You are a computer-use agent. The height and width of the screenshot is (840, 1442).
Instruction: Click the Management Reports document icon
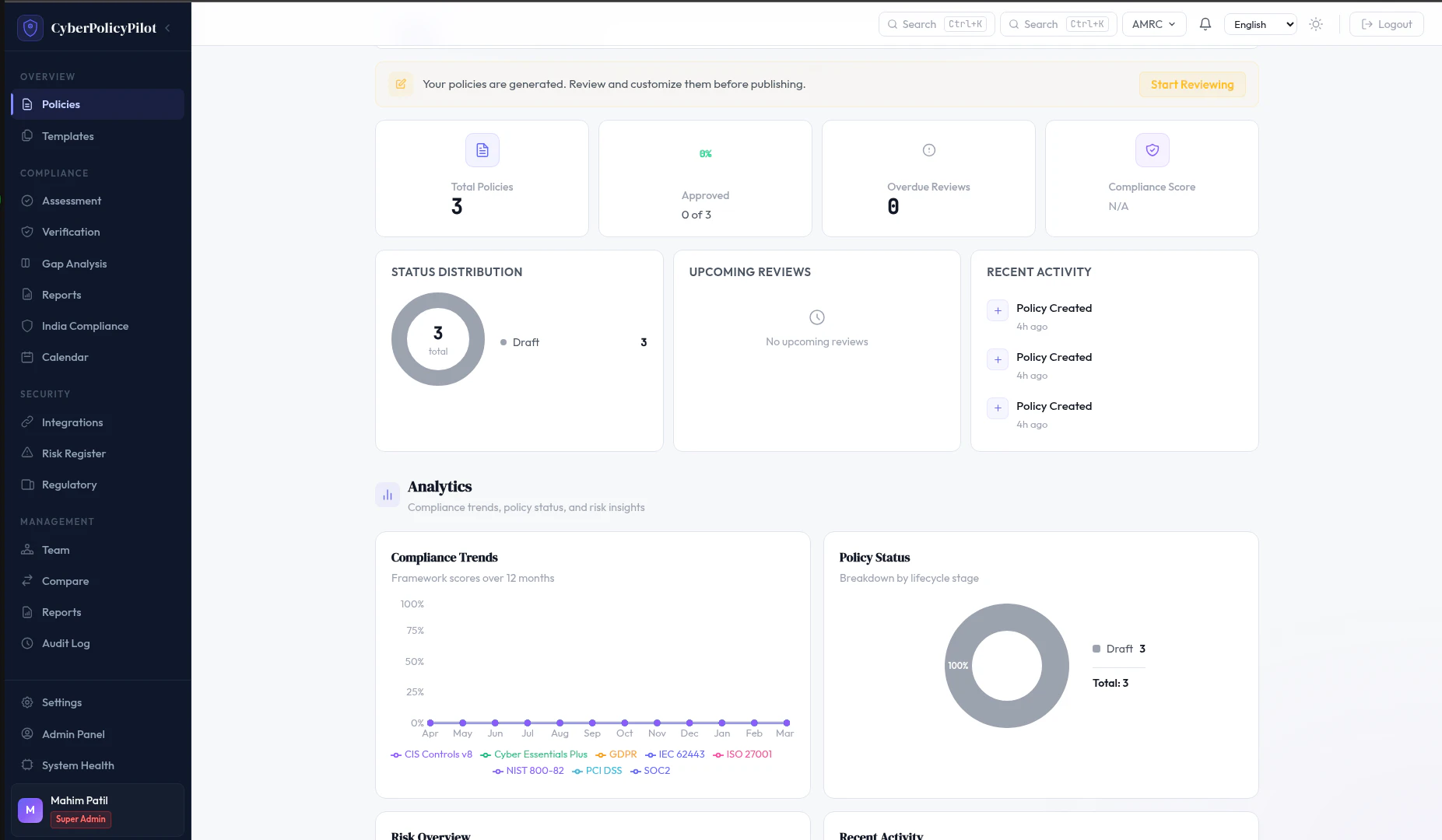[27, 611]
